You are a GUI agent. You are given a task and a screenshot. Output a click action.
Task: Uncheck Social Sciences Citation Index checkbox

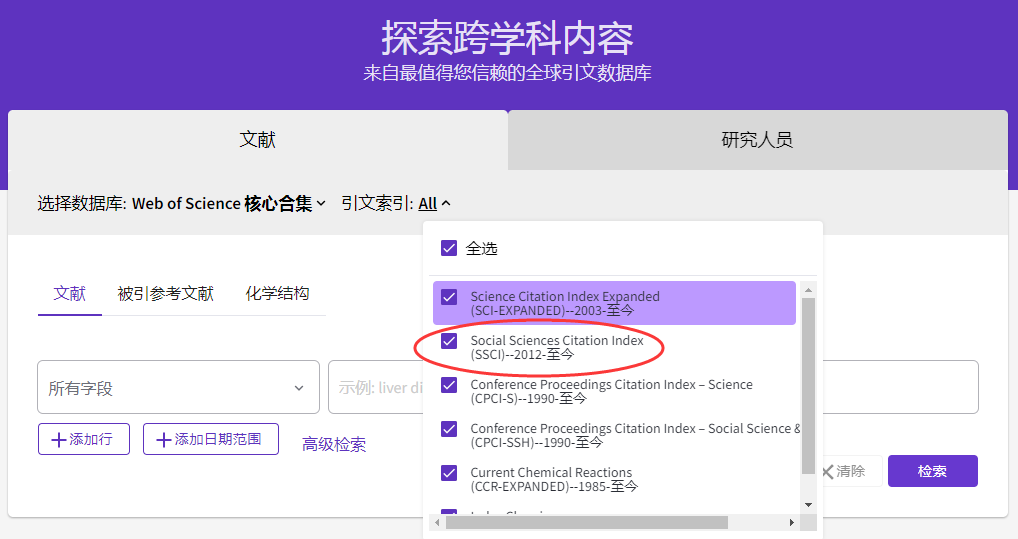[449, 341]
